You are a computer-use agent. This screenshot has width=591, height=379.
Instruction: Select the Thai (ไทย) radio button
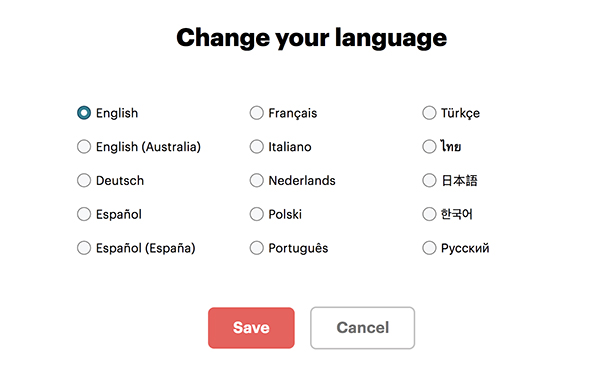click(429, 147)
